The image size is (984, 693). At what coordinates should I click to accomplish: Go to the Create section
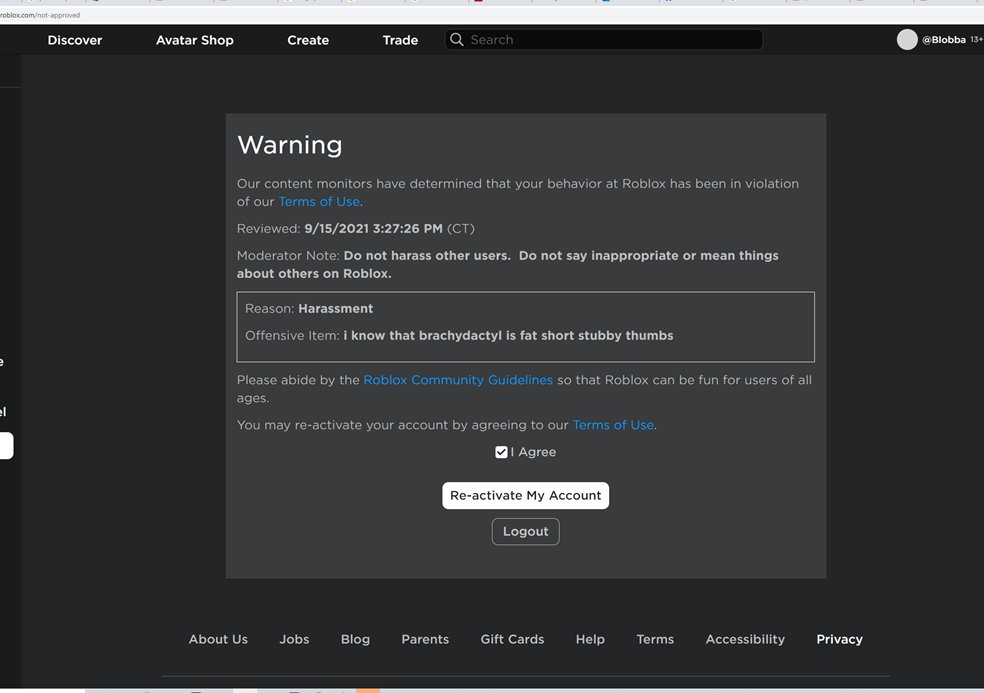click(308, 40)
